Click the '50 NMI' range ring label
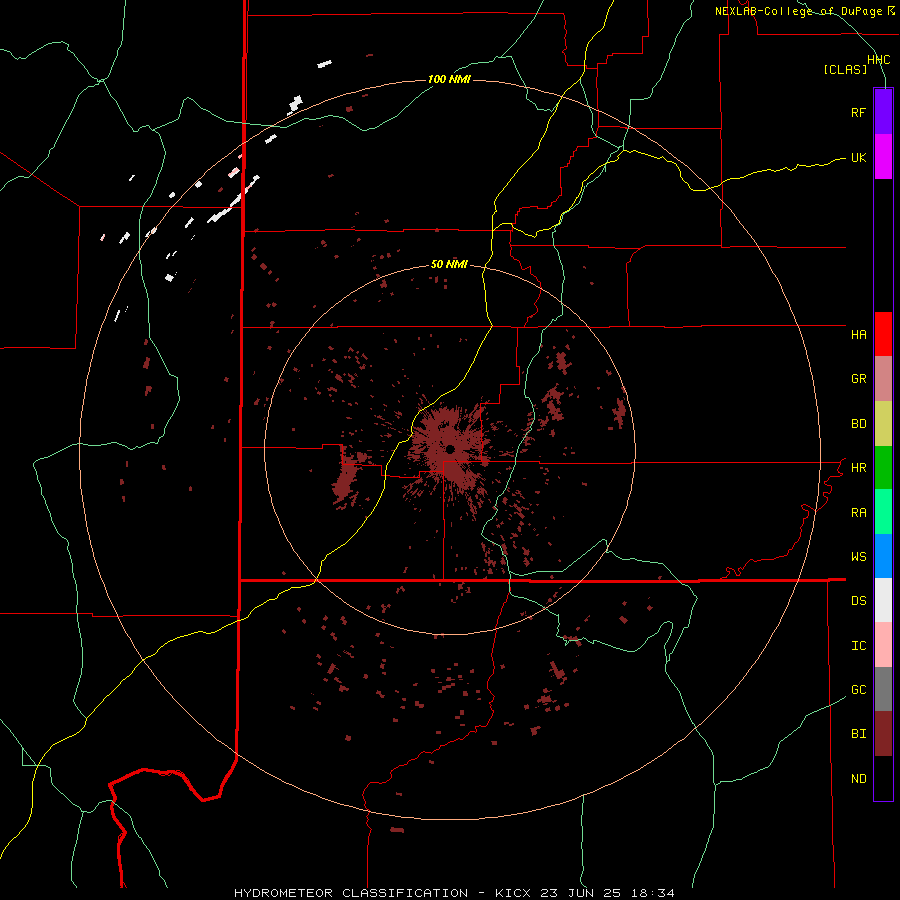The image size is (900, 900). click(449, 265)
